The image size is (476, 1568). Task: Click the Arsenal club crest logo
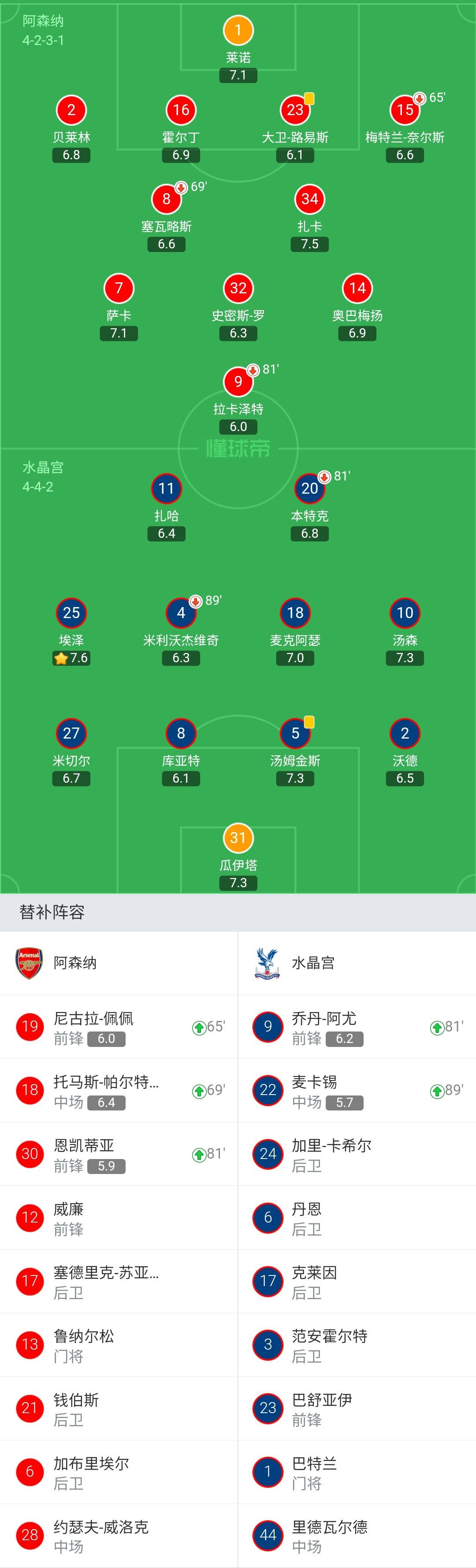pos(29,963)
